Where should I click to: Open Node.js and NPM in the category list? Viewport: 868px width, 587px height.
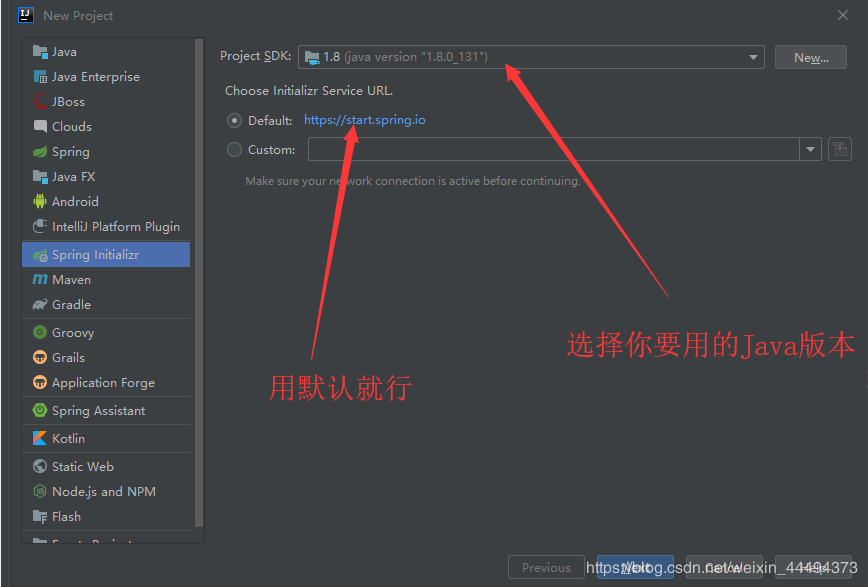click(x=106, y=491)
